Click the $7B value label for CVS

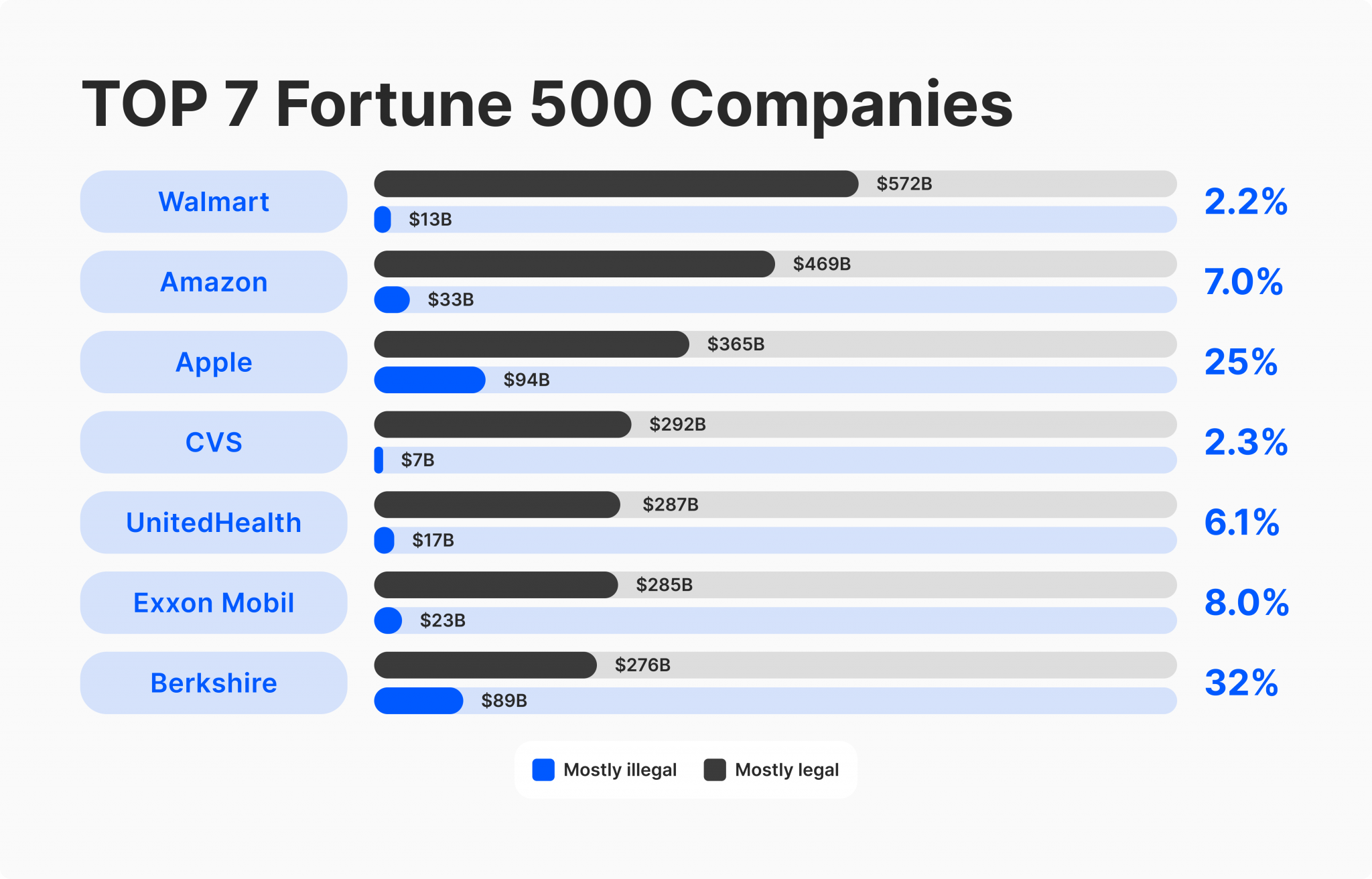(417, 460)
